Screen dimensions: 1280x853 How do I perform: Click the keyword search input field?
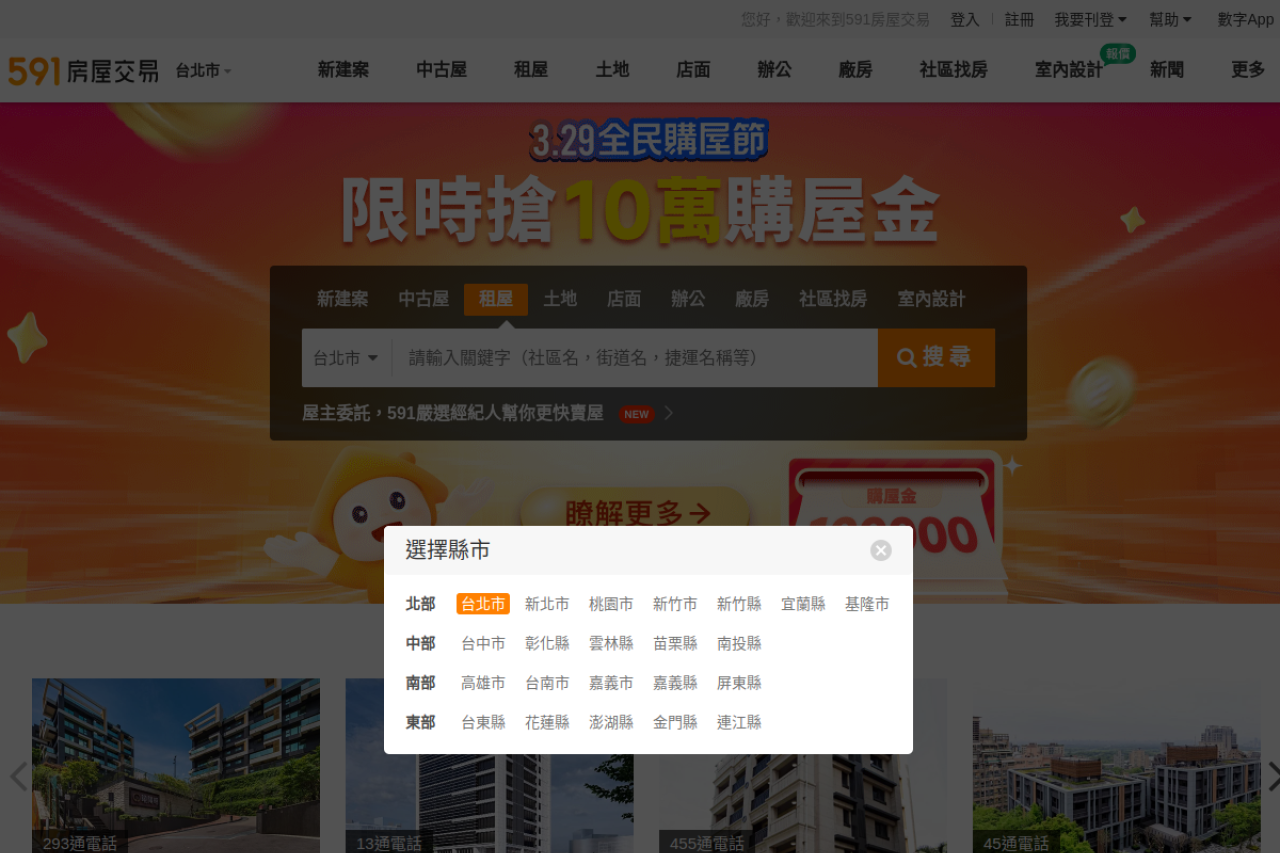[x=635, y=358]
